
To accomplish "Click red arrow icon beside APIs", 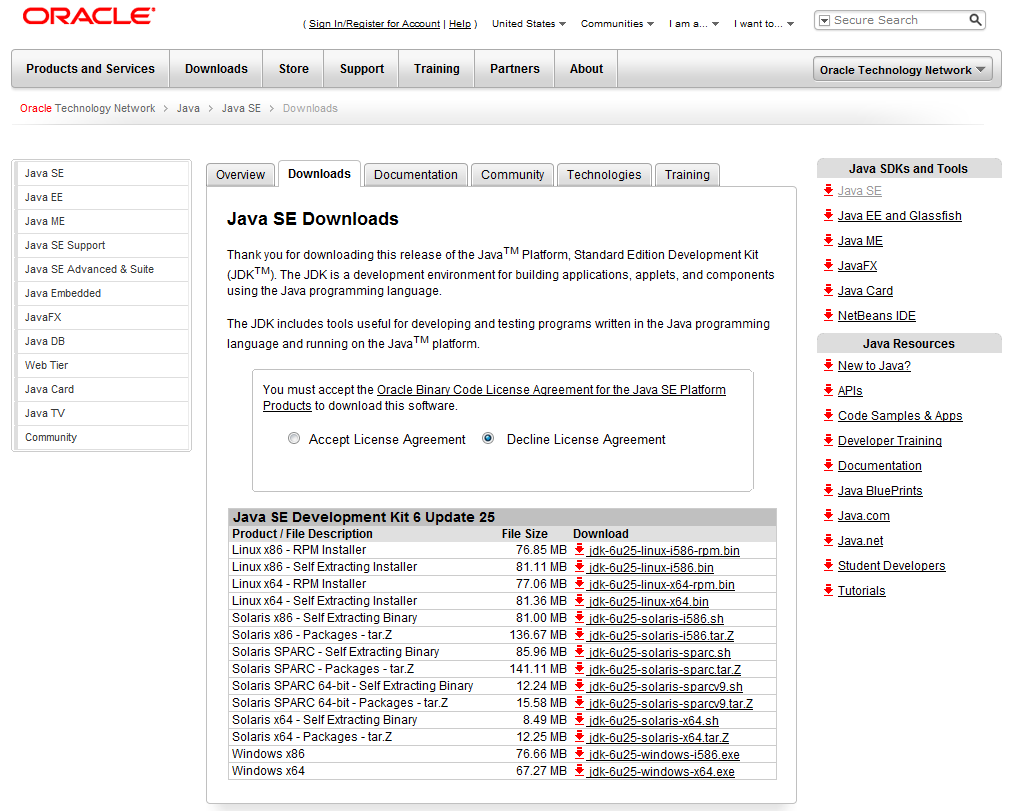I will (828, 390).
